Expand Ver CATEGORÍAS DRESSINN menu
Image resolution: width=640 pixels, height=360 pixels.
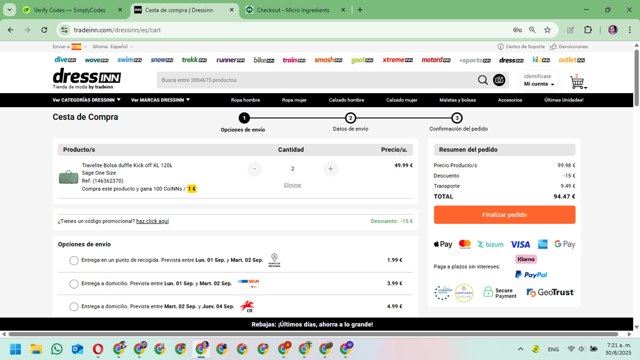[87, 100]
